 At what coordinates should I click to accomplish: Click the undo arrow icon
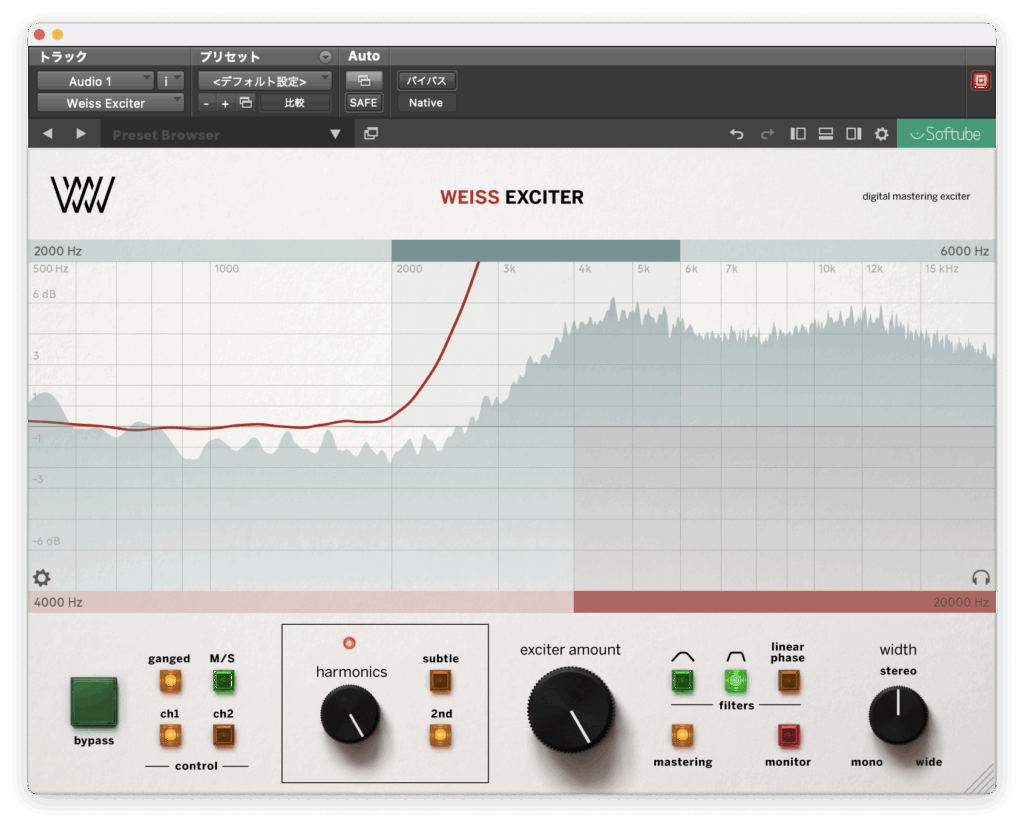(737, 134)
